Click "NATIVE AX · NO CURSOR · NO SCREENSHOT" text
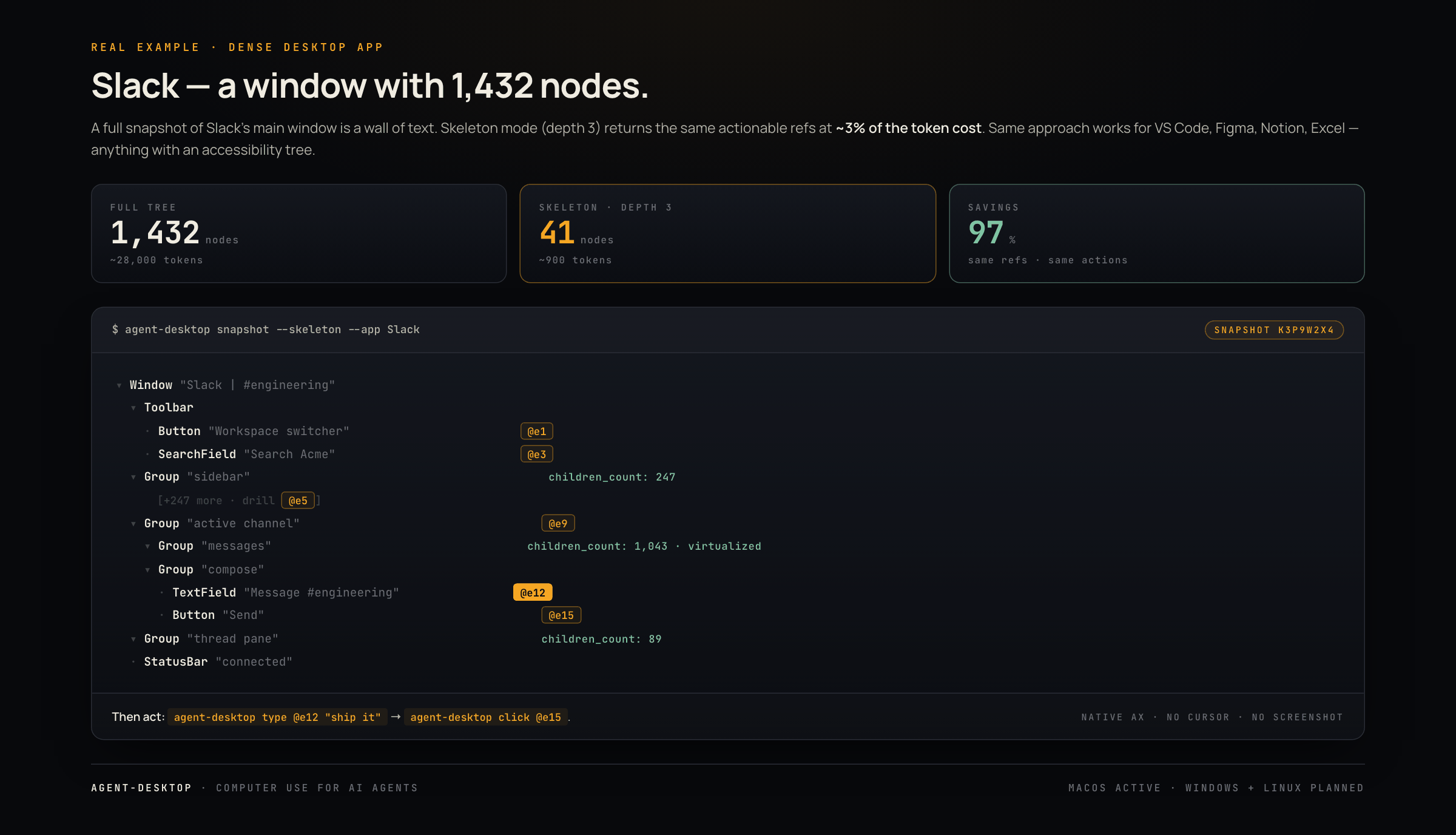Screen dimensions: 1456x835 (x=1212, y=717)
